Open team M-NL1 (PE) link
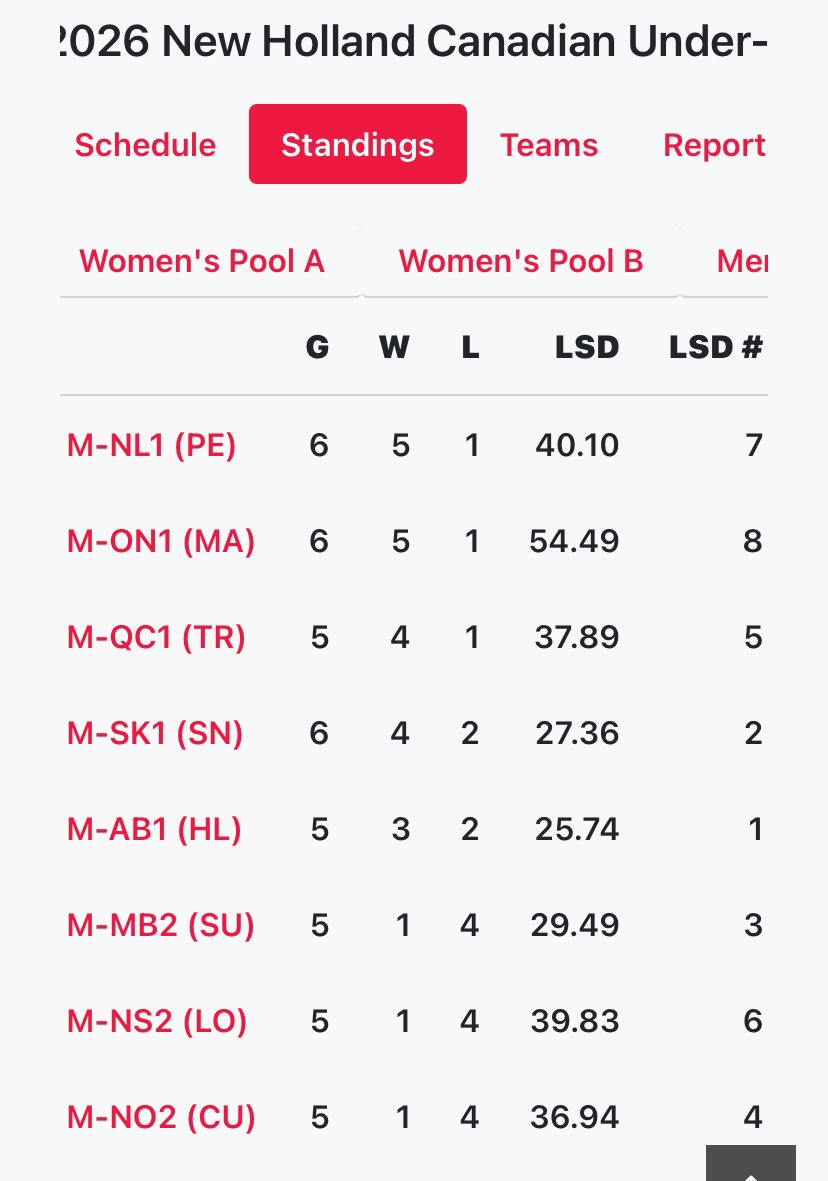 [151, 445]
